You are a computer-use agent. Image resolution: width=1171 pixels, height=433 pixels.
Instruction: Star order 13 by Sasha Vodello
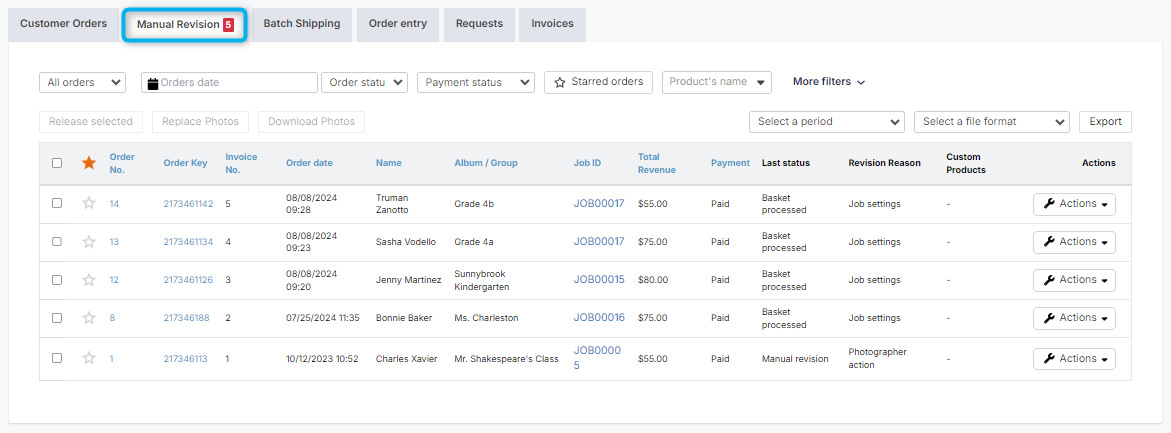(89, 241)
